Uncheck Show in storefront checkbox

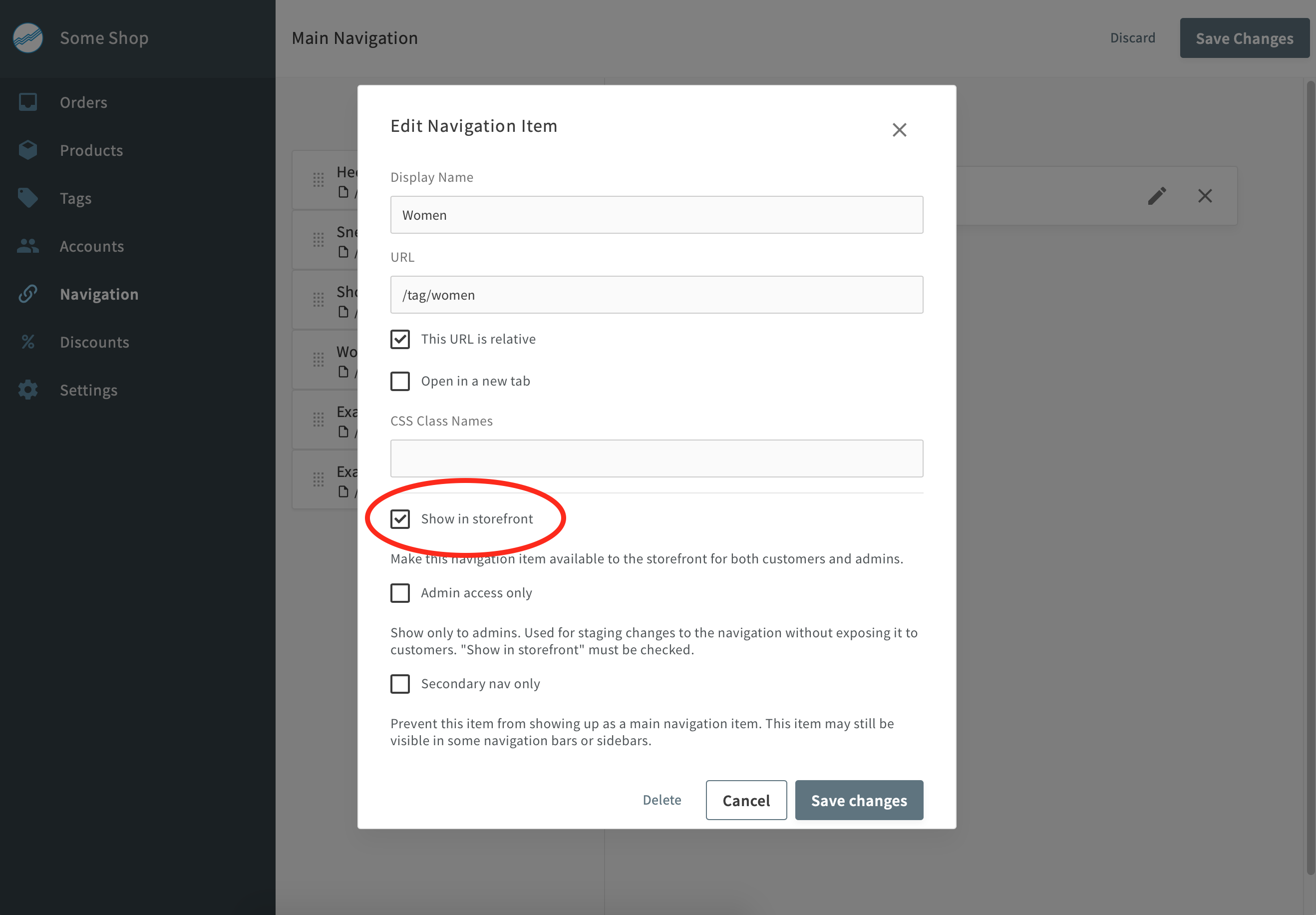[x=400, y=519]
